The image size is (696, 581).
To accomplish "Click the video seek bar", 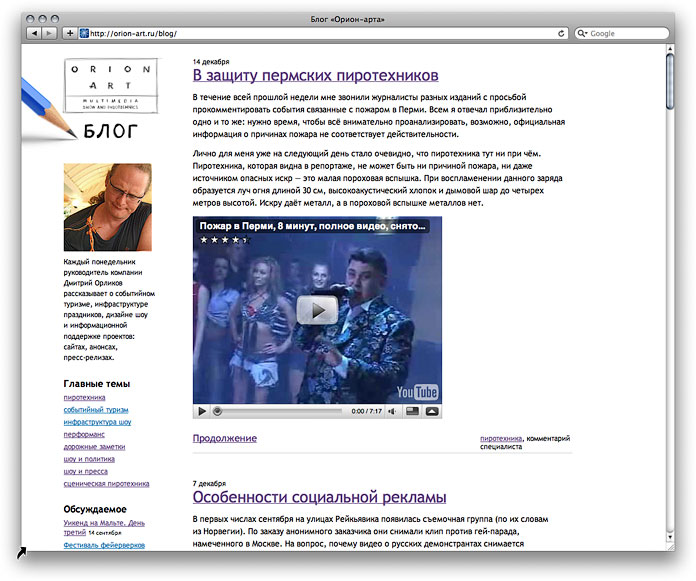I will tap(278, 411).
